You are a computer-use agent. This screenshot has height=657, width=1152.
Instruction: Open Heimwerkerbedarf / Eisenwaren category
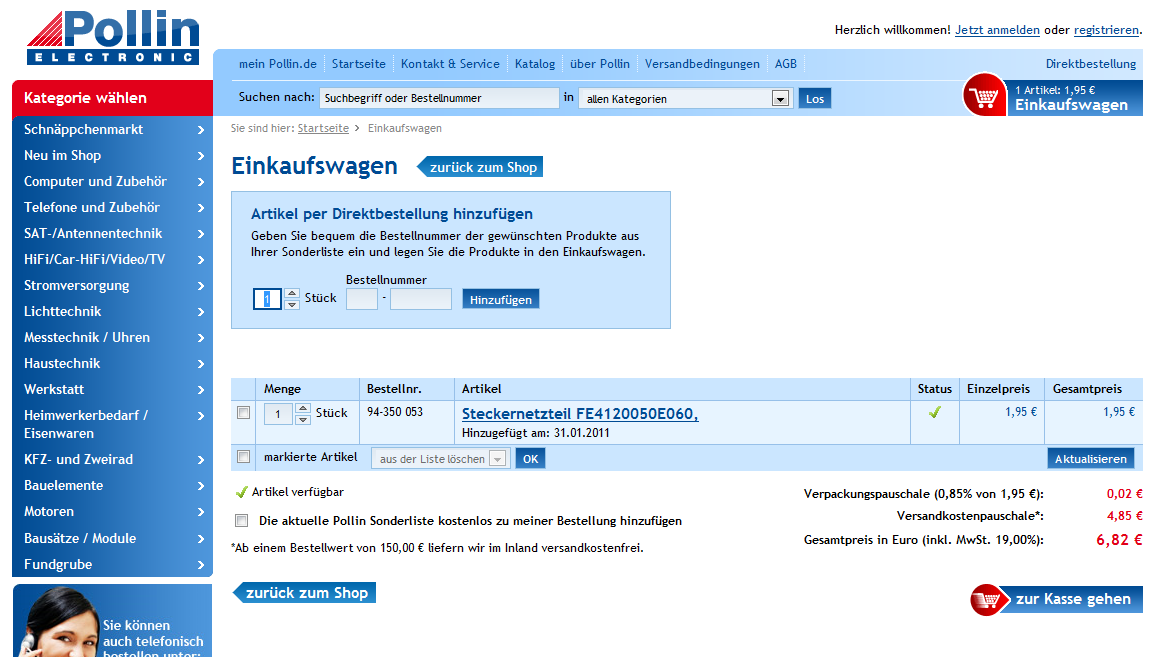click(112, 424)
